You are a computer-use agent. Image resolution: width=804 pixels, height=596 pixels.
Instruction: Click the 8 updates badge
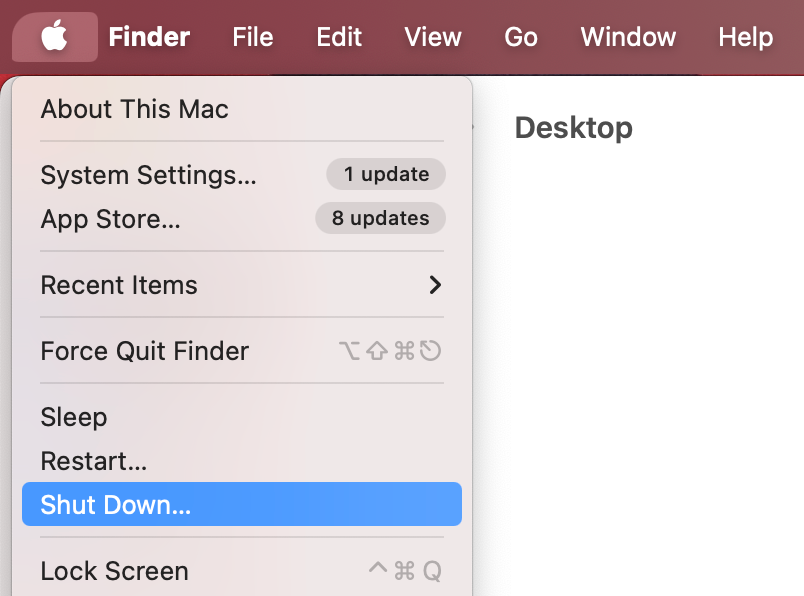pos(380,218)
